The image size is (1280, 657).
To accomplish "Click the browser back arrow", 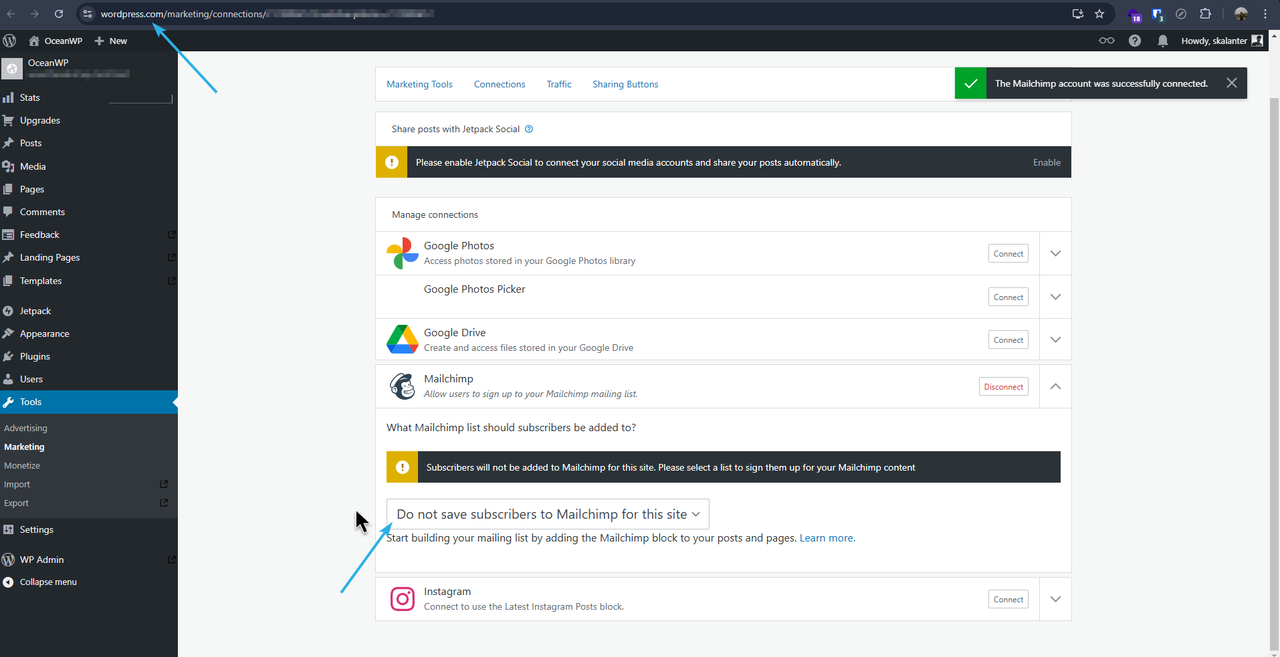I will point(11,14).
